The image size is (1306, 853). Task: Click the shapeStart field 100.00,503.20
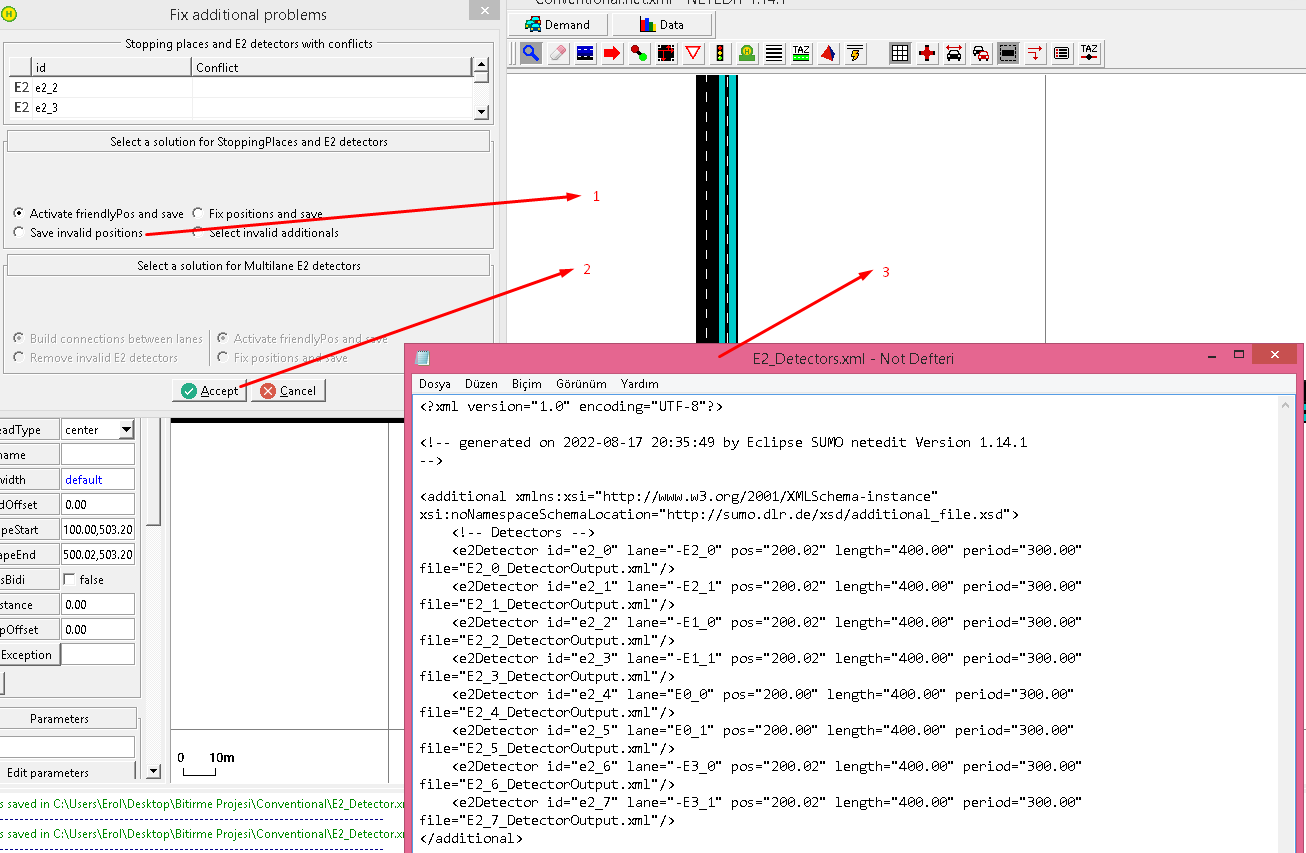pyautogui.click(x=98, y=530)
